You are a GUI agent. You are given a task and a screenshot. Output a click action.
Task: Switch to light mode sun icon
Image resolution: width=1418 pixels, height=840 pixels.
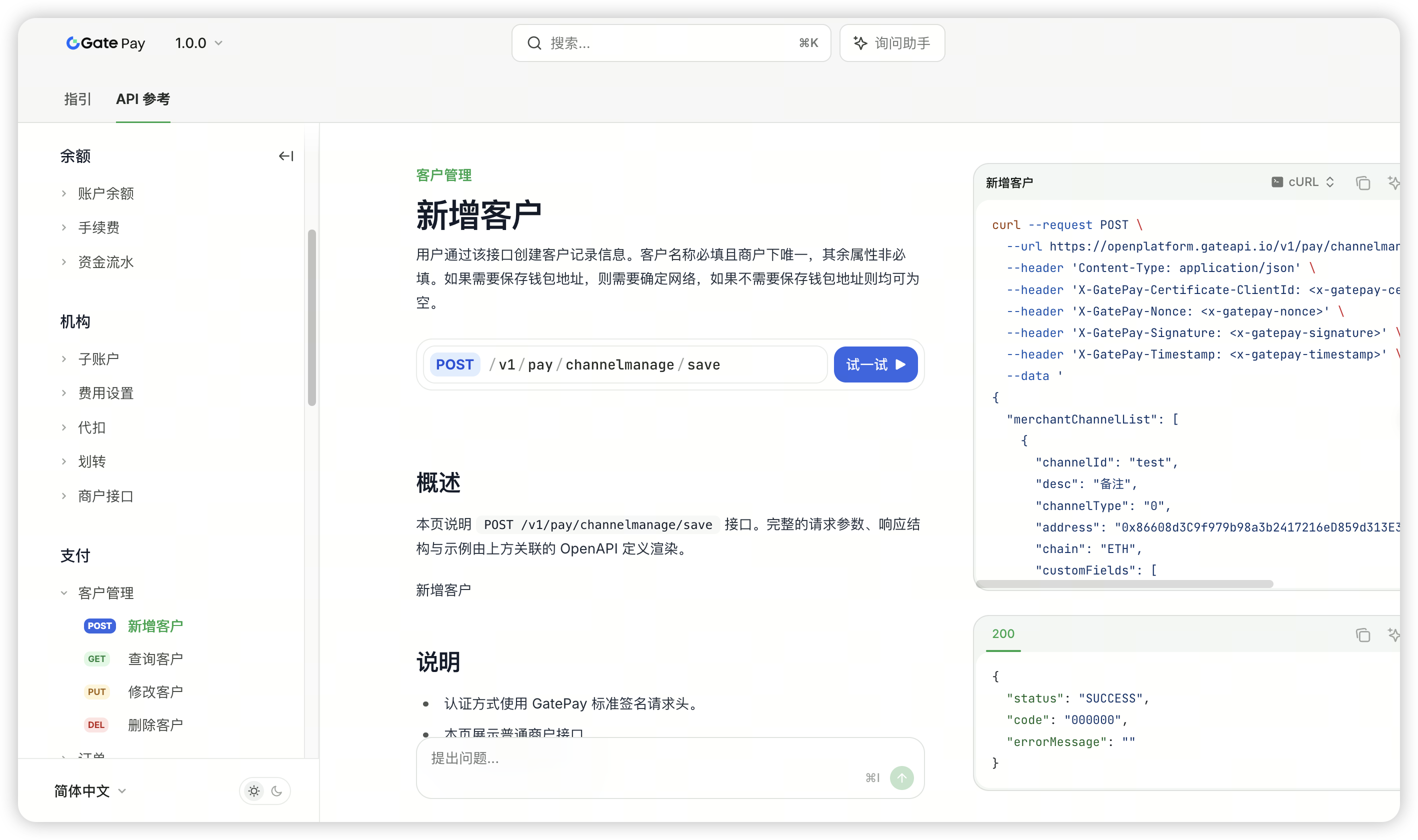pos(254,791)
